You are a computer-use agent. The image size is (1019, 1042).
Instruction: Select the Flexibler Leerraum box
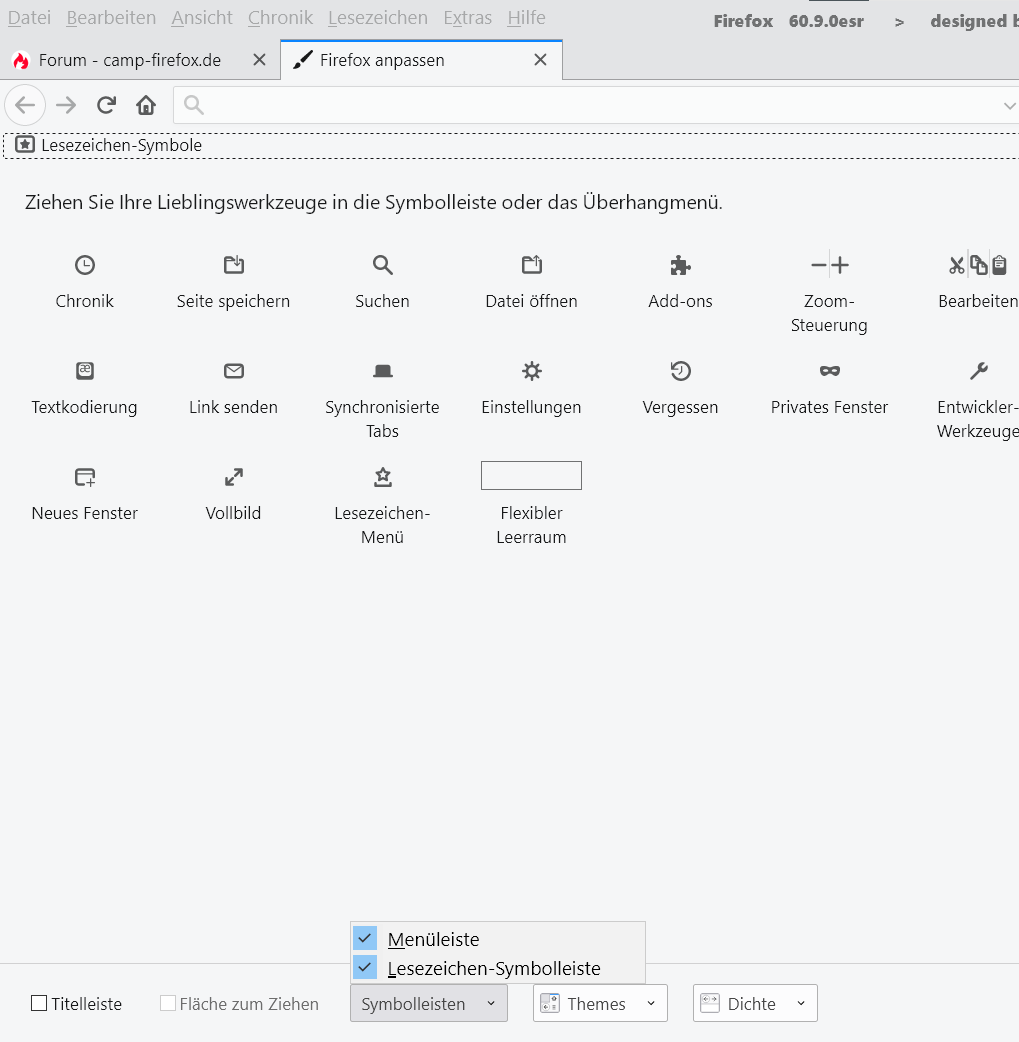coord(531,476)
